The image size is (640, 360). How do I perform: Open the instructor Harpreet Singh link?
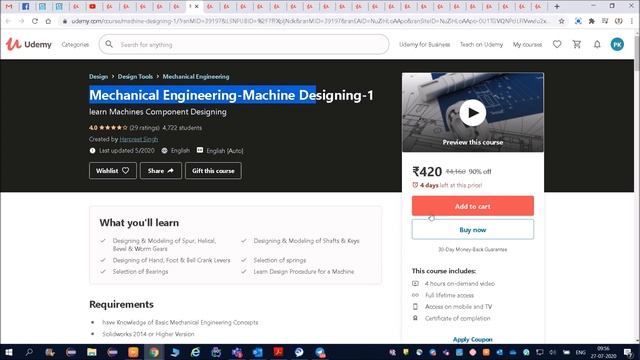(x=139, y=139)
